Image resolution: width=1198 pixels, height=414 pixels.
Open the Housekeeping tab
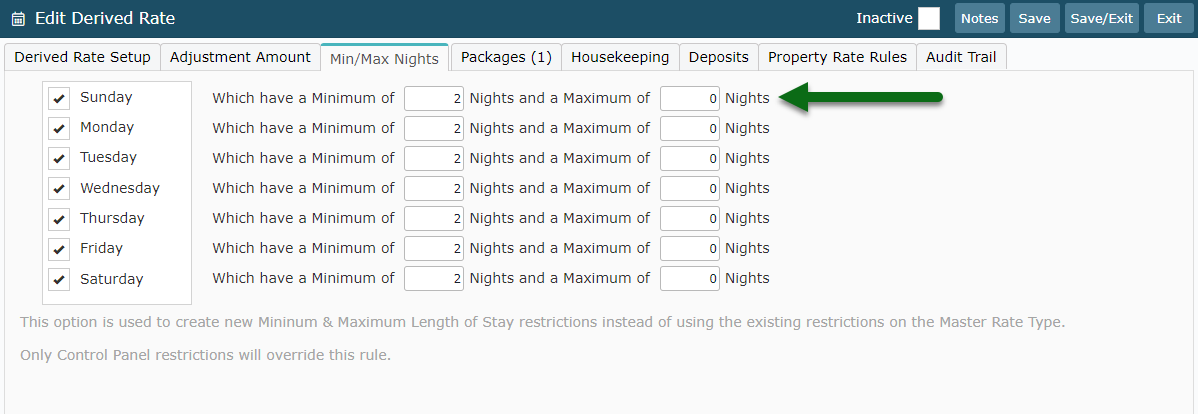point(620,57)
